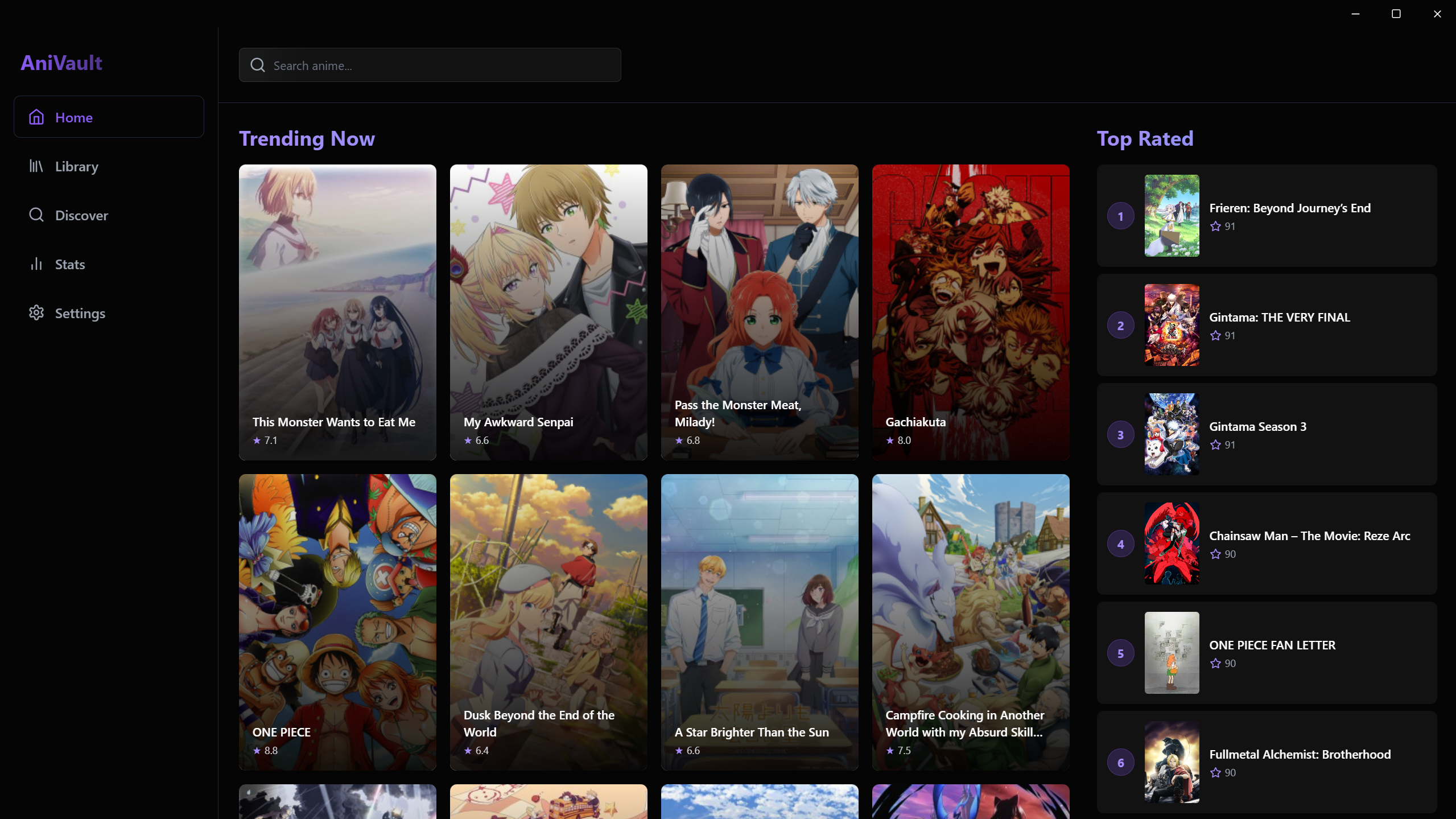The height and width of the screenshot is (819, 1456).
Task: Open the Library menu item
Action: (x=77, y=167)
